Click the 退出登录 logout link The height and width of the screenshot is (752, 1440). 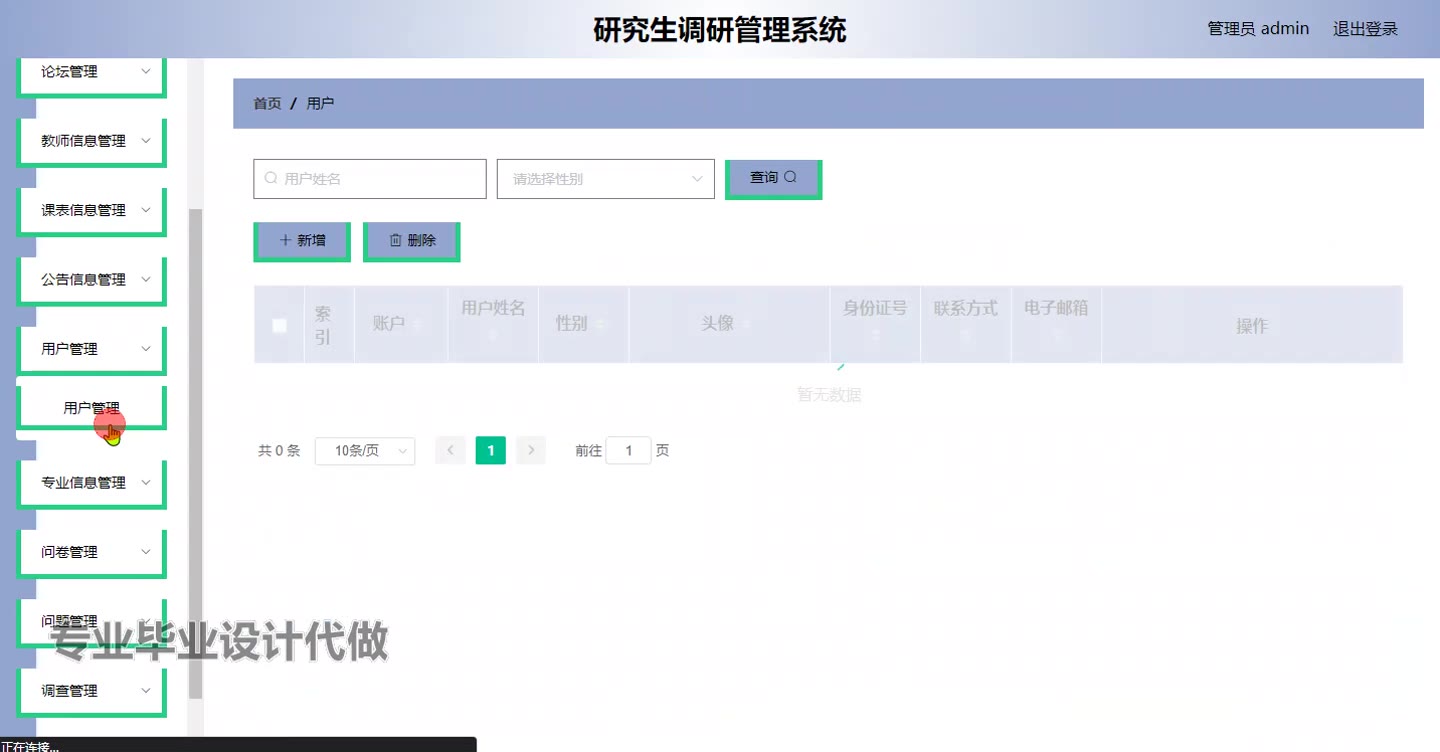(1365, 29)
